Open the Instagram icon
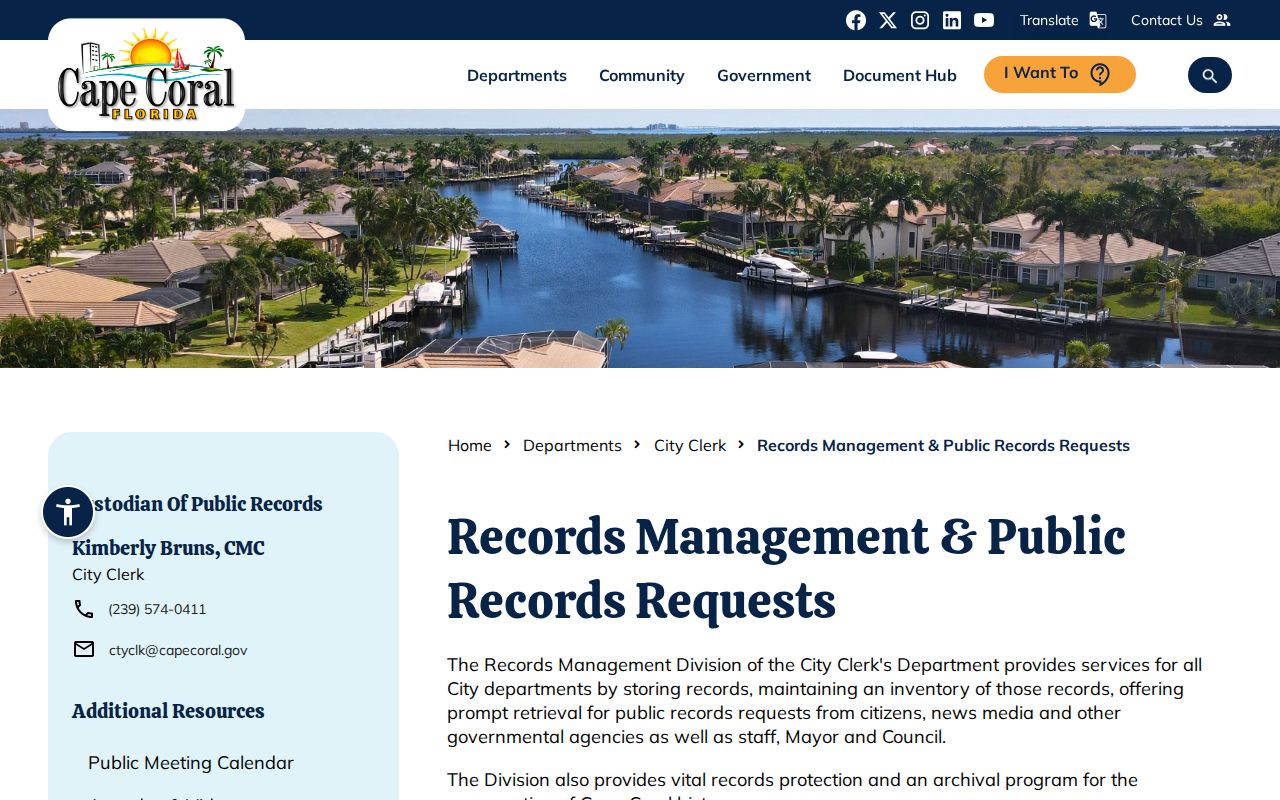 click(x=920, y=20)
